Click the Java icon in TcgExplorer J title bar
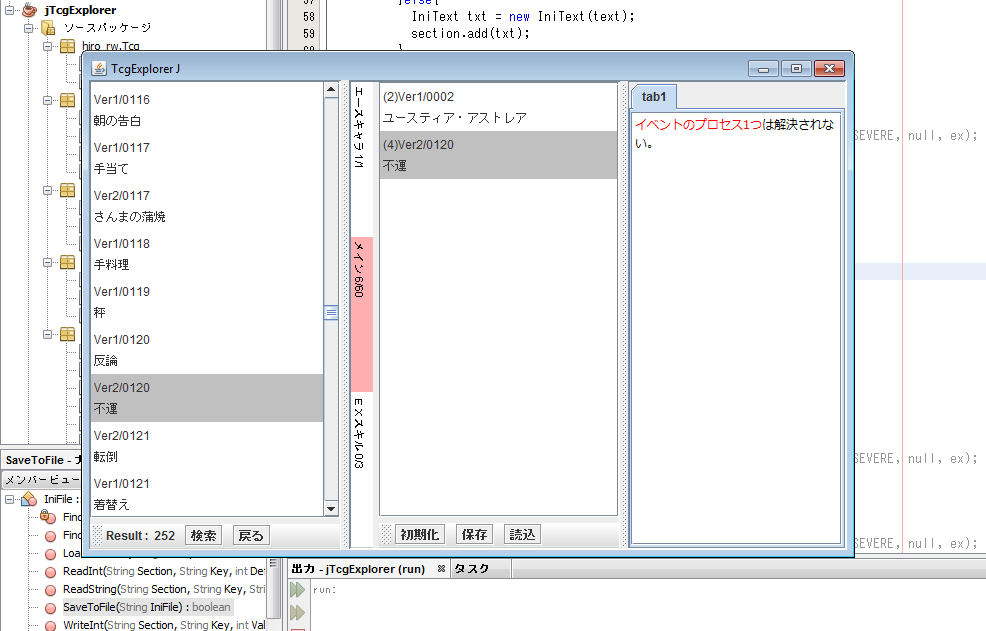This screenshot has height=631, width=986. point(99,68)
